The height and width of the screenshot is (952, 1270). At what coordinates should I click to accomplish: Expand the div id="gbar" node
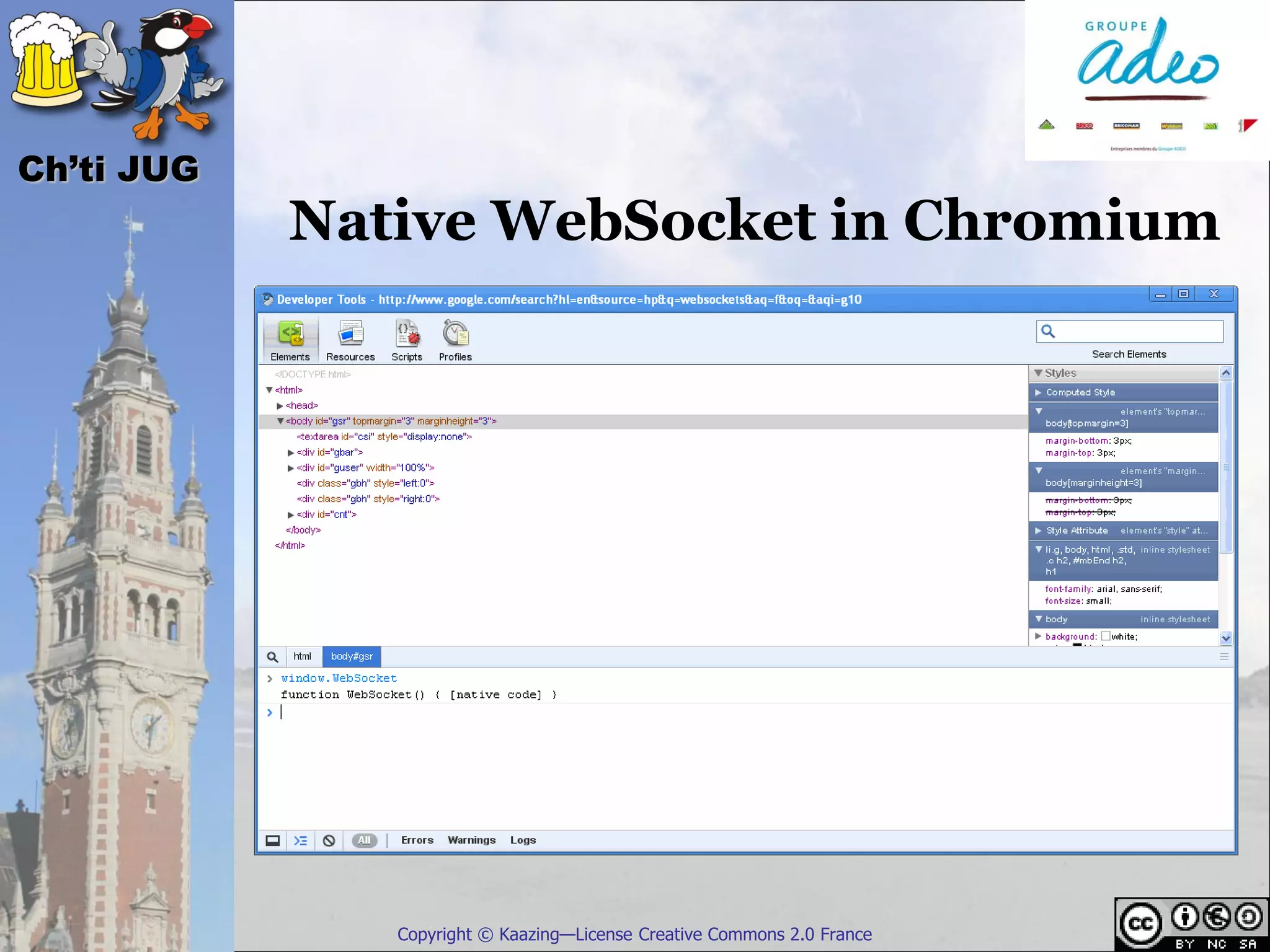[291, 453]
